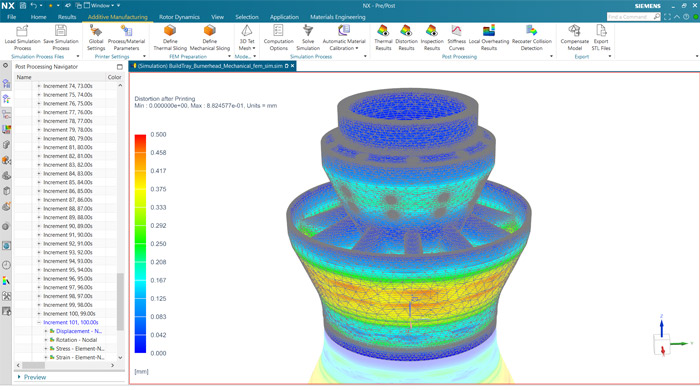Open Global Settings in Printer Settings
Viewport: 700px width, 390px height.
[x=96, y=37]
